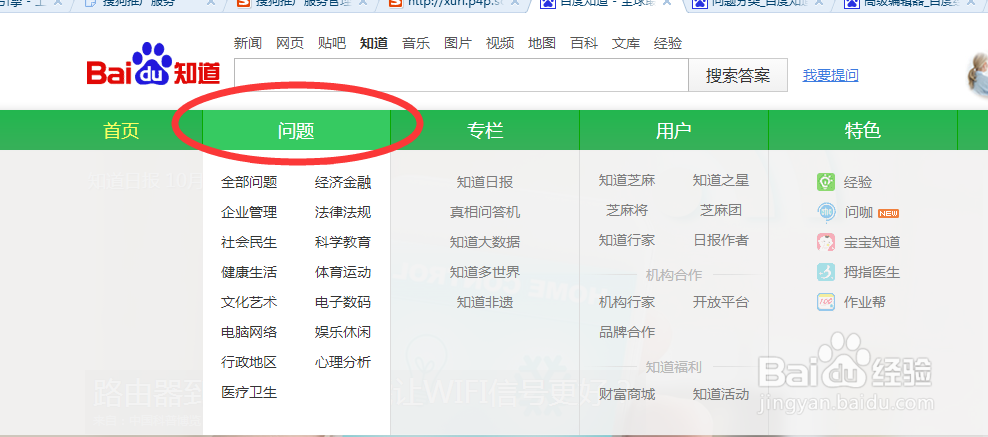Screen dimensions: 988x437
Task: Select 娱乐休闲 category
Action: pos(343,332)
